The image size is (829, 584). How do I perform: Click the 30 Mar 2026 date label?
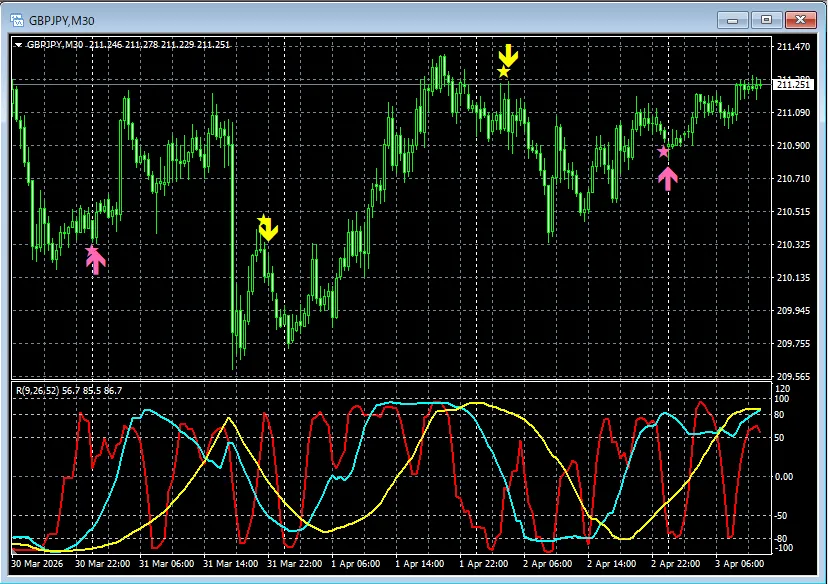37,563
